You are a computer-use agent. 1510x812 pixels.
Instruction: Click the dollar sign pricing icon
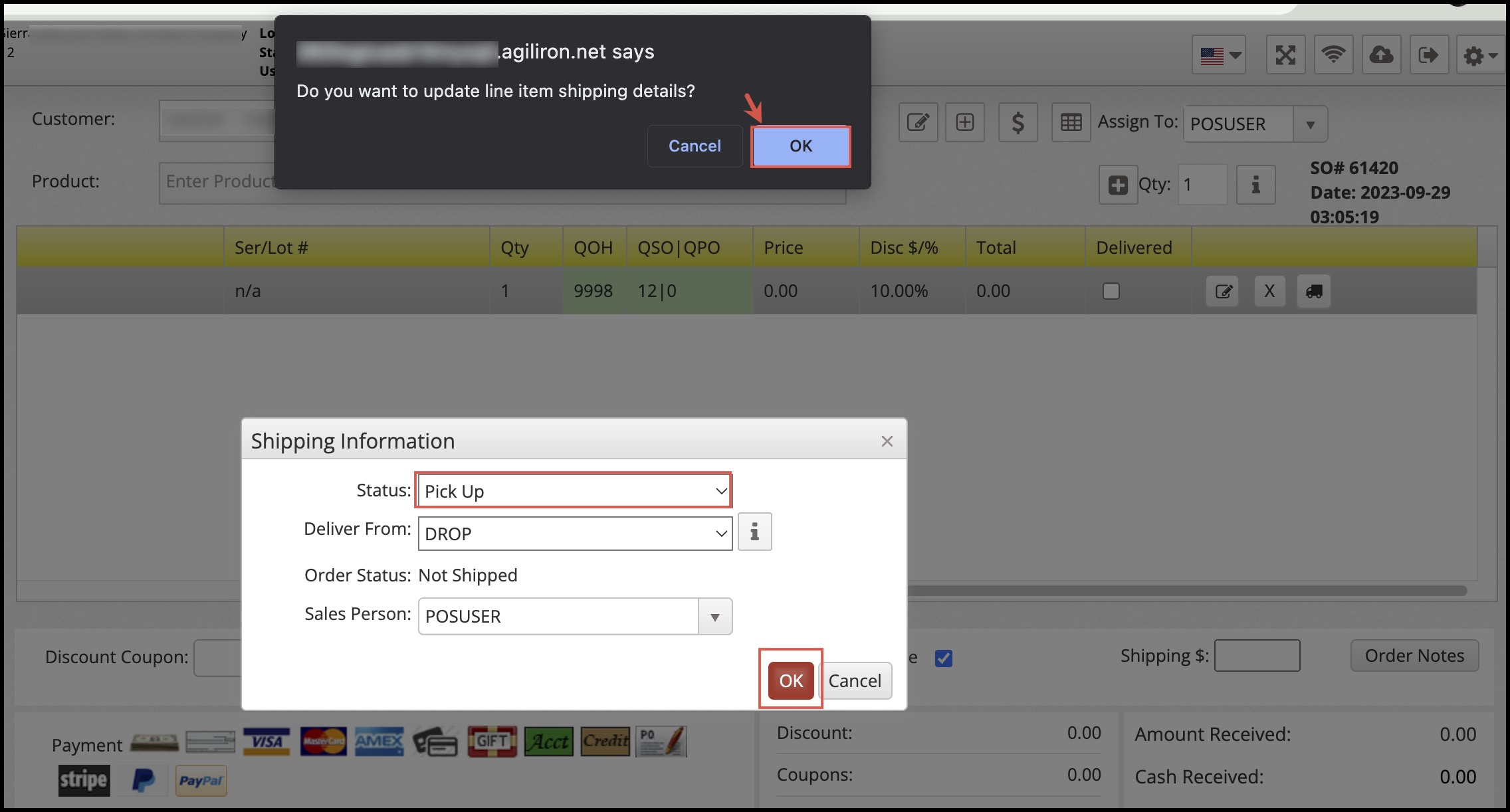click(x=1018, y=122)
